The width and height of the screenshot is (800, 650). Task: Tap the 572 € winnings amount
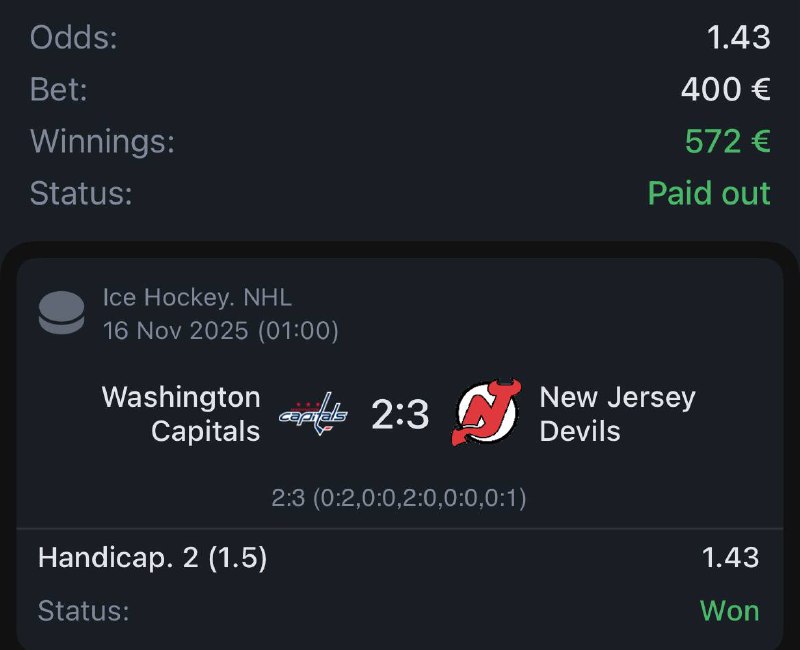coord(727,141)
